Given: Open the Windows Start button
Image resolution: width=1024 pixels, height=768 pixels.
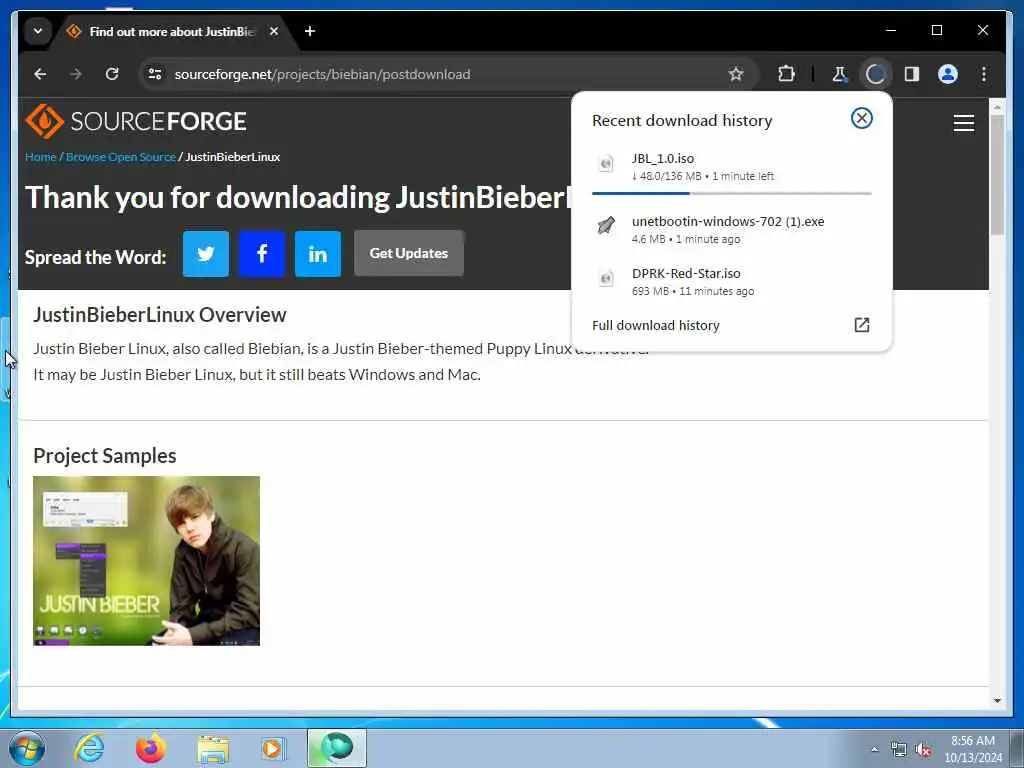Looking at the screenshot, I should [27, 748].
